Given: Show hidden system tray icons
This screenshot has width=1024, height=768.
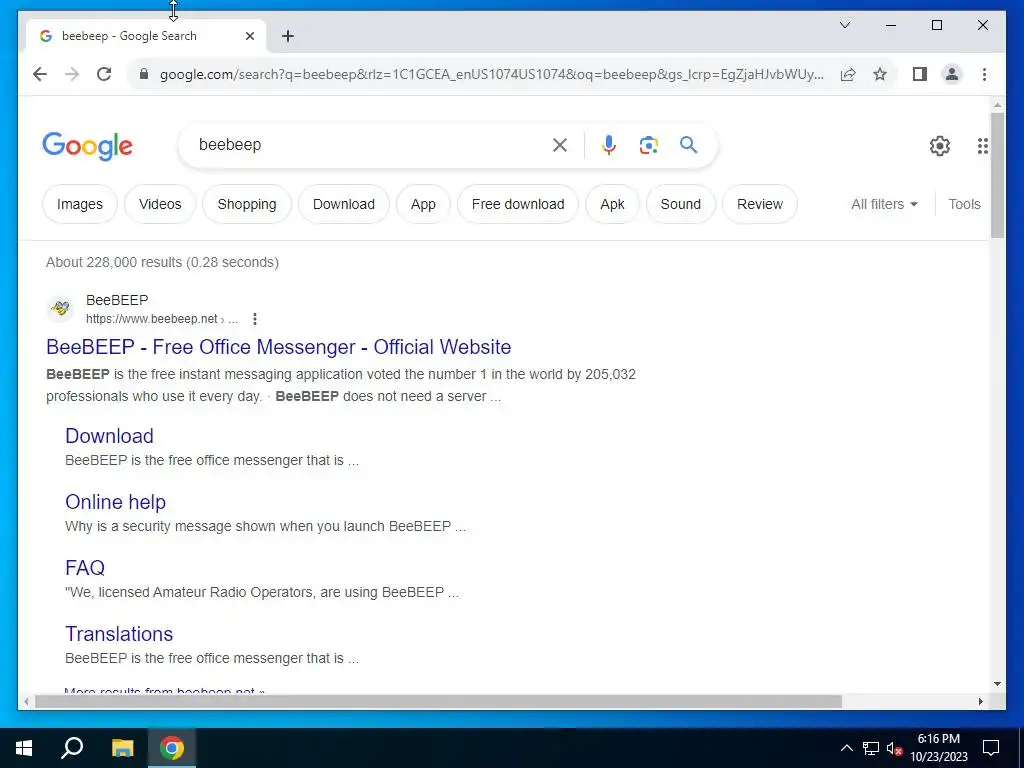Looking at the screenshot, I should (846, 748).
